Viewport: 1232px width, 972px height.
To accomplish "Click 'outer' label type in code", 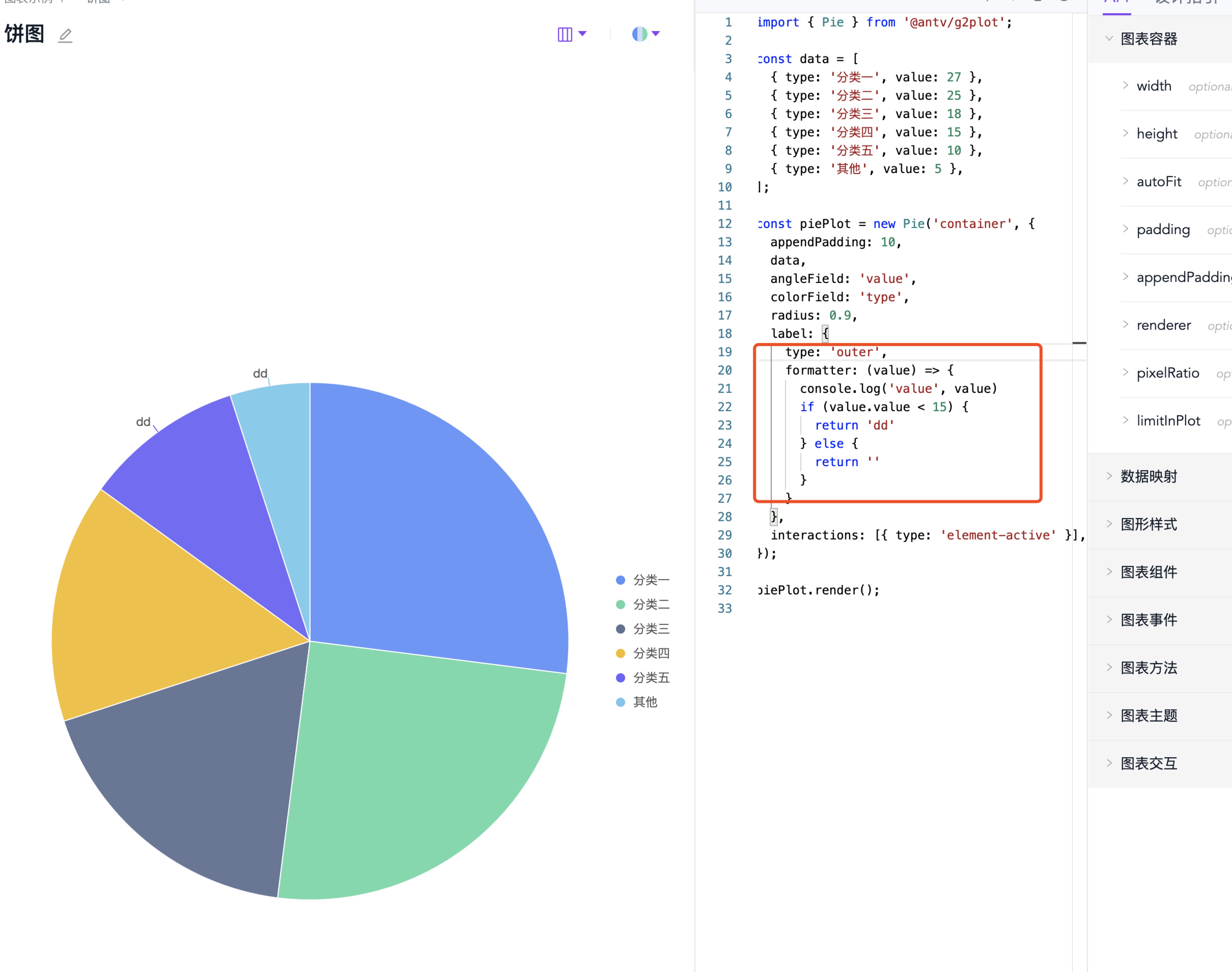I will [855, 352].
